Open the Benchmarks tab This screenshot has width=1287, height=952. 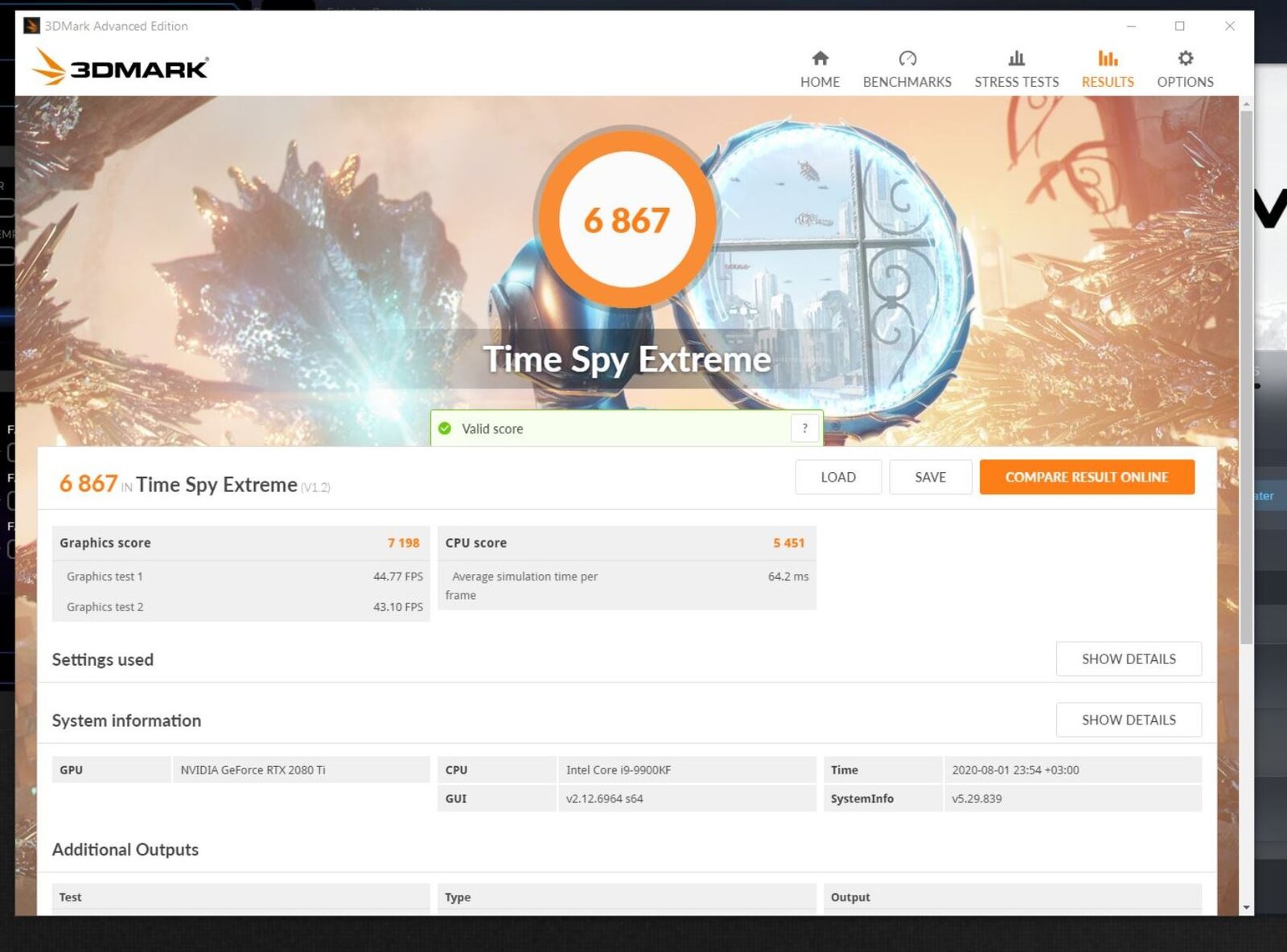coord(907,69)
